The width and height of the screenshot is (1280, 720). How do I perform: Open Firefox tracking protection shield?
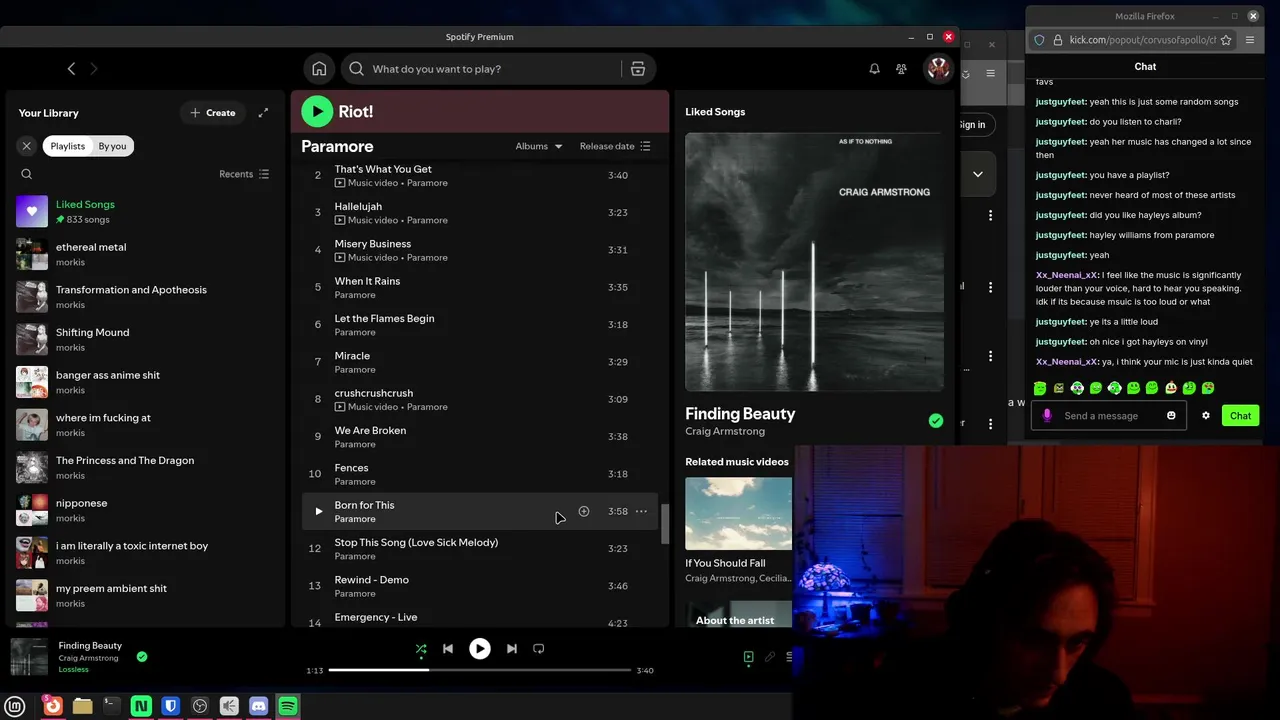(x=1039, y=40)
